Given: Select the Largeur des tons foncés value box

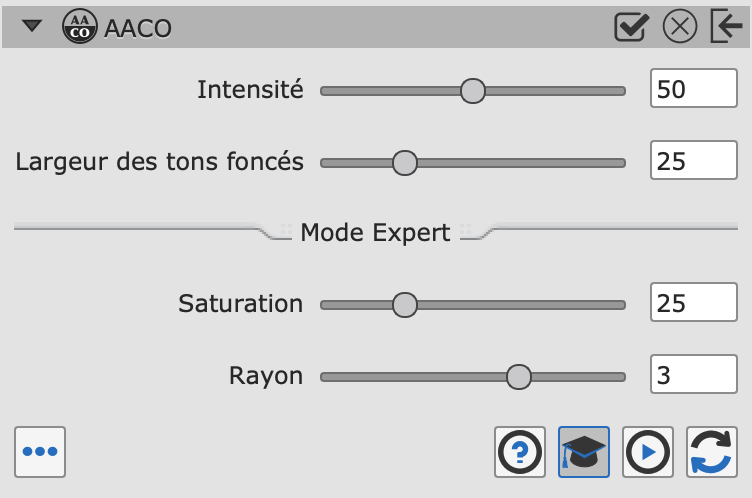Looking at the screenshot, I should (693, 160).
